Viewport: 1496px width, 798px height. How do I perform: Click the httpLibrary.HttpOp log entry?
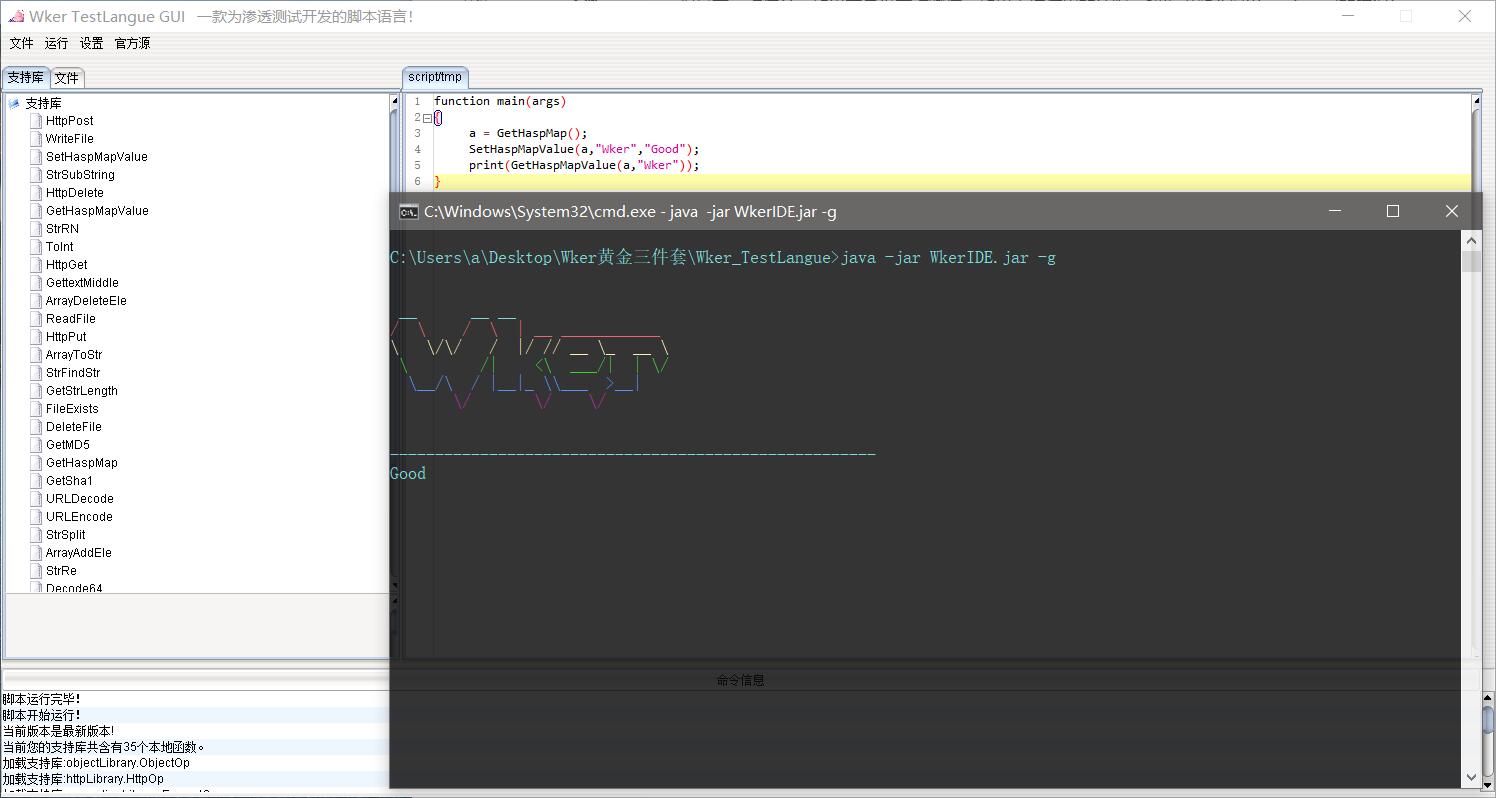point(83,779)
